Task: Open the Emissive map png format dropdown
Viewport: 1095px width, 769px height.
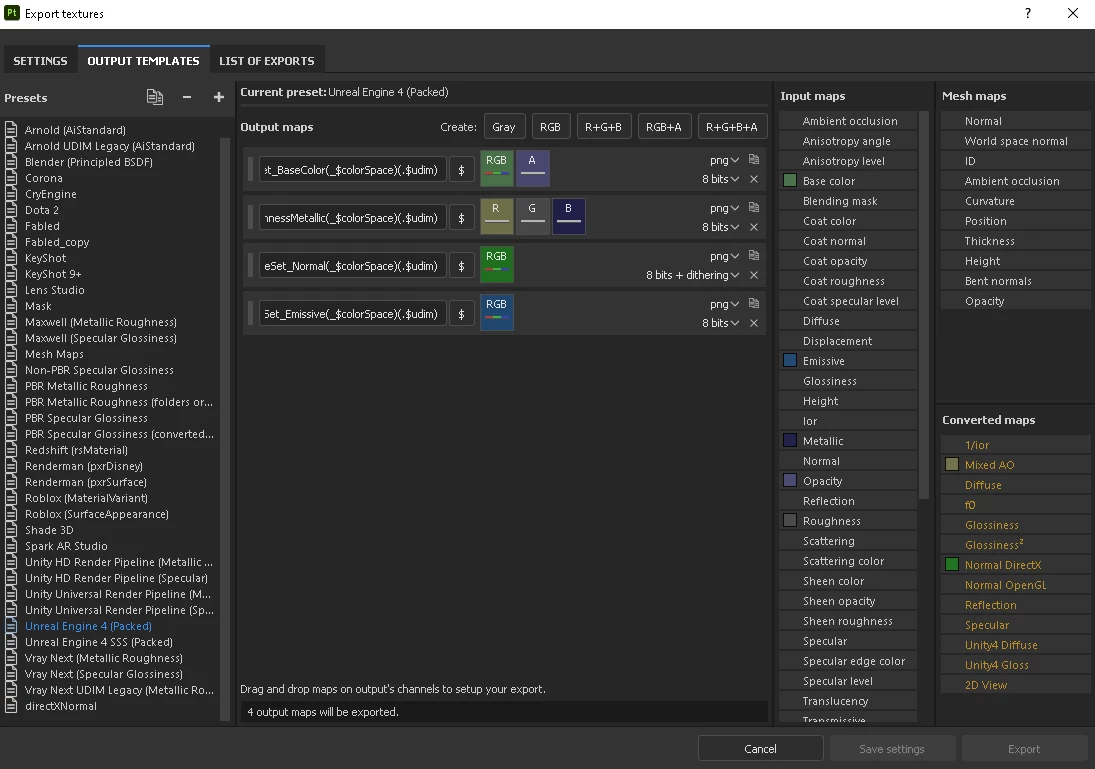Action: (724, 305)
